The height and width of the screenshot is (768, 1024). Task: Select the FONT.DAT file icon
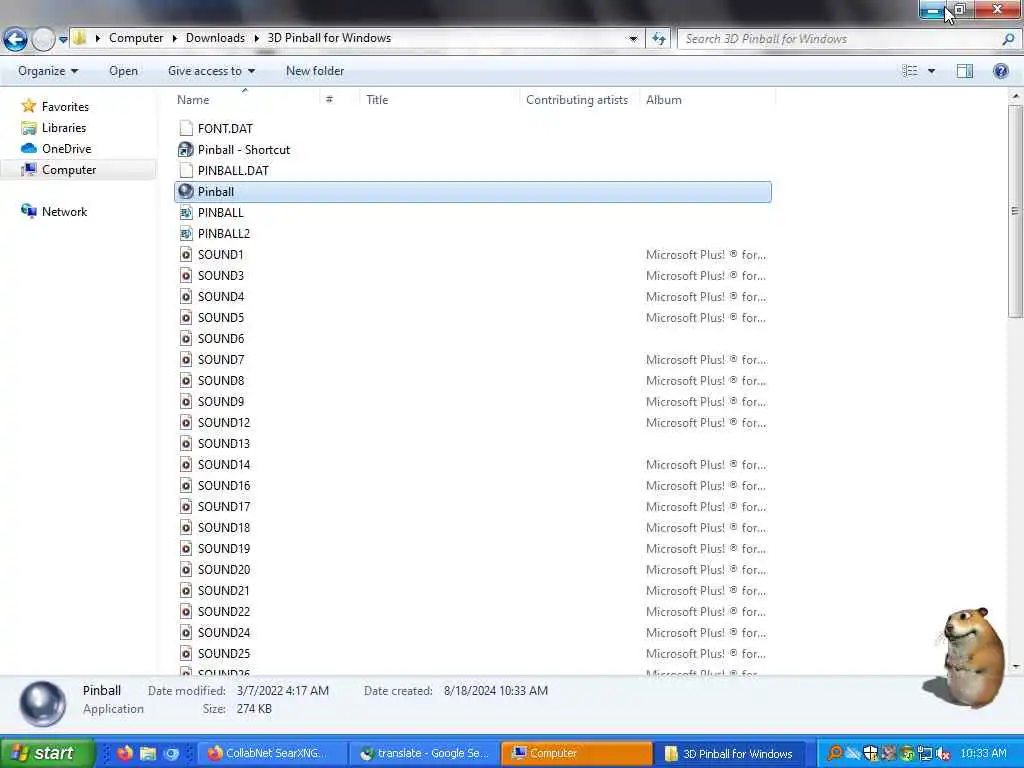click(x=186, y=129)
